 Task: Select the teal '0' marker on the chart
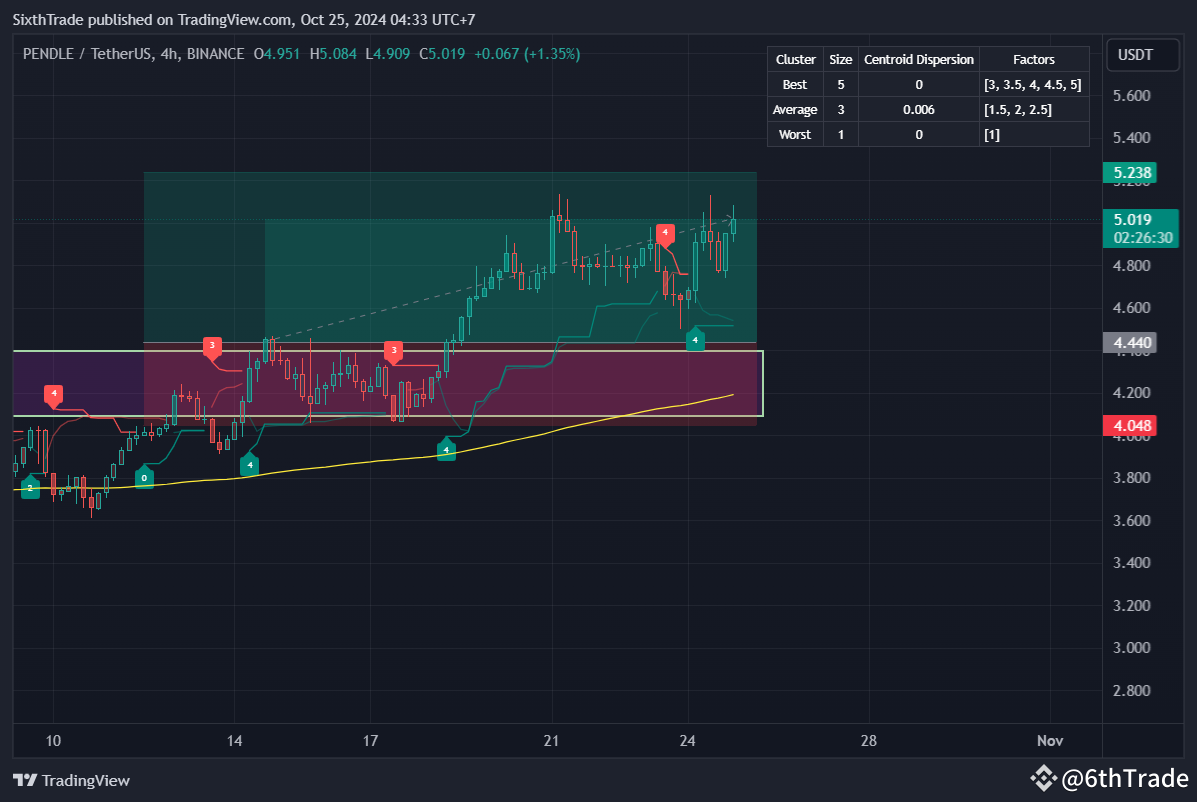tap(143, 479)
